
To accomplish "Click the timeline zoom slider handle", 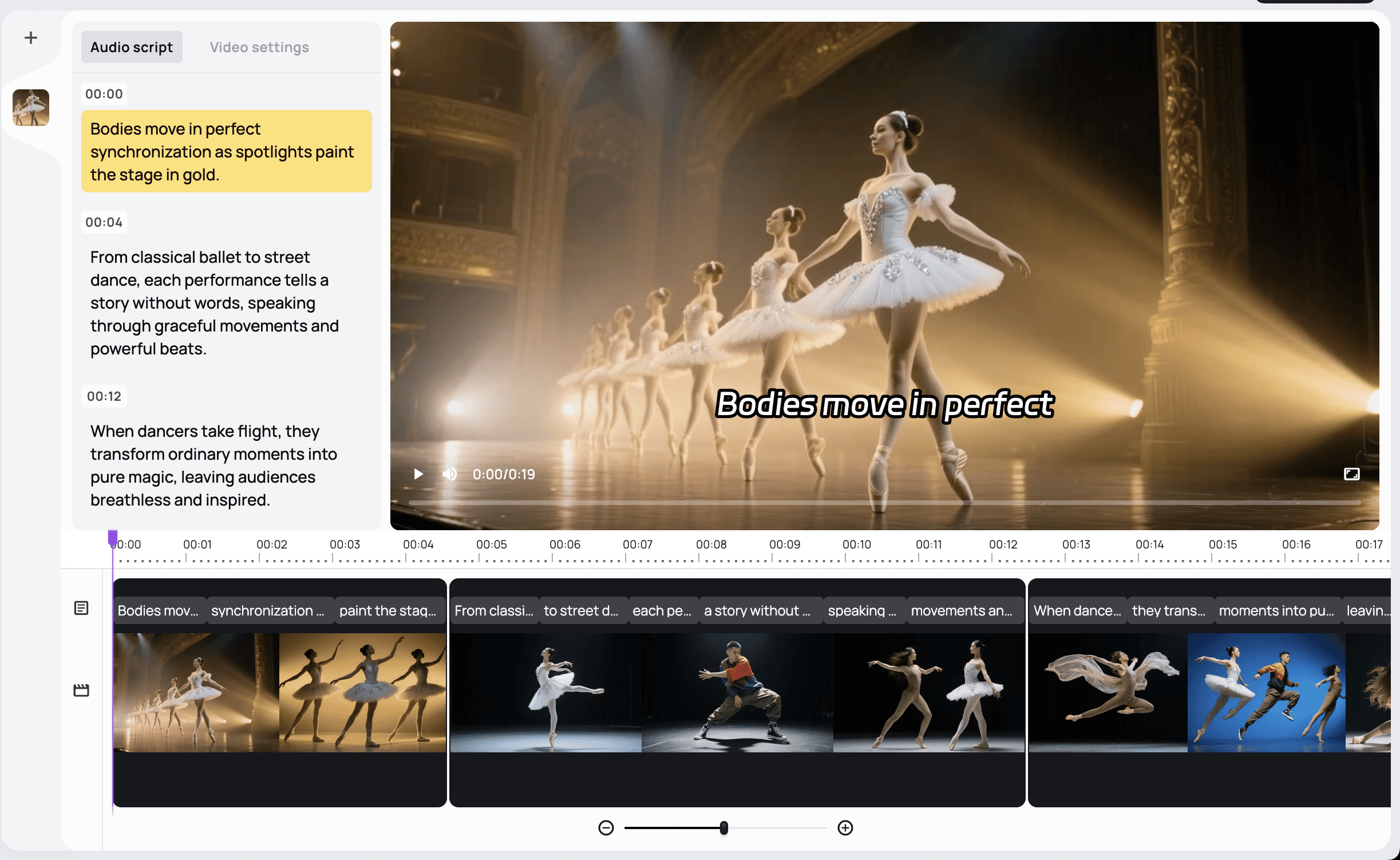I will point(724,828).
